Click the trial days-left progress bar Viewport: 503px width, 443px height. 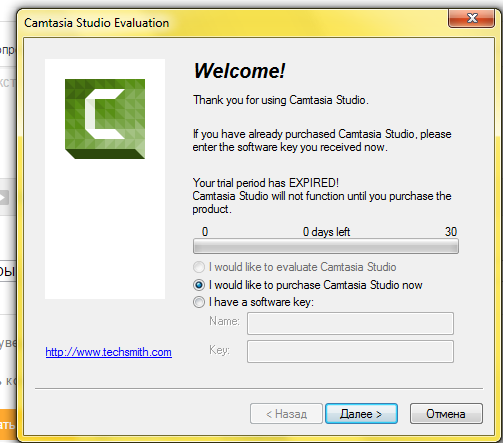click(326, 246)
